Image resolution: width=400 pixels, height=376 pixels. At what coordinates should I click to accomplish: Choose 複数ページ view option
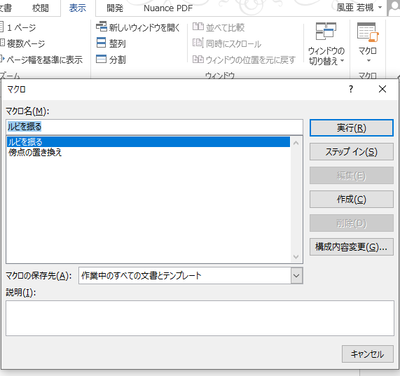(23, 43)
